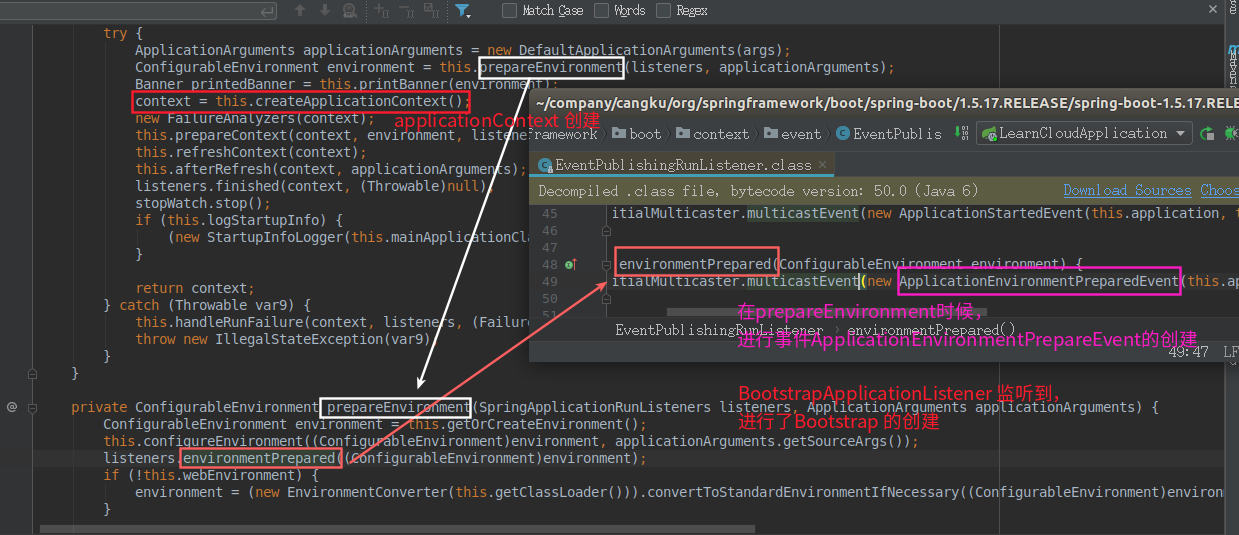Click unselect occurrence icon in search bar
The width and height of the screenshot is (1239, 535).
(x=407, y=10)
